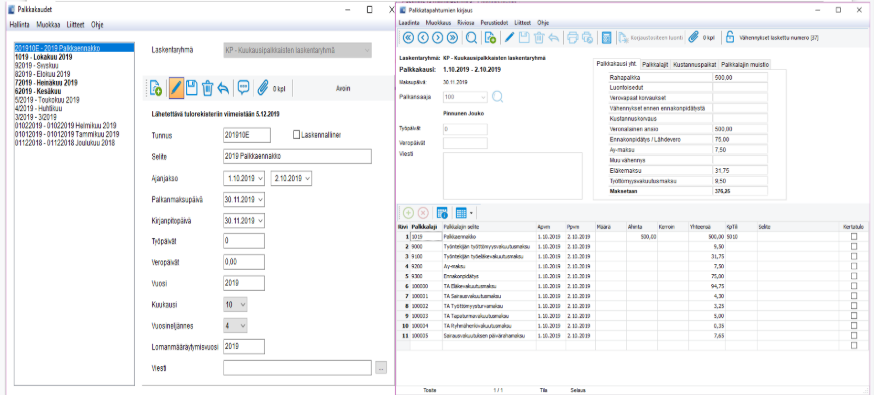Click the Tunnus field showing 201910E
874x395 pixels.
coord(246,135)
